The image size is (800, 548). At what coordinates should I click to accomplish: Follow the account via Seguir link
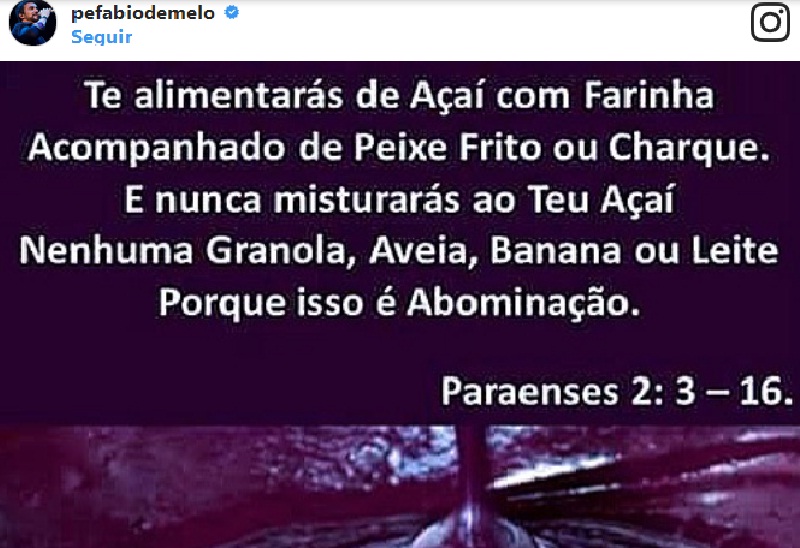coord(102,37)
